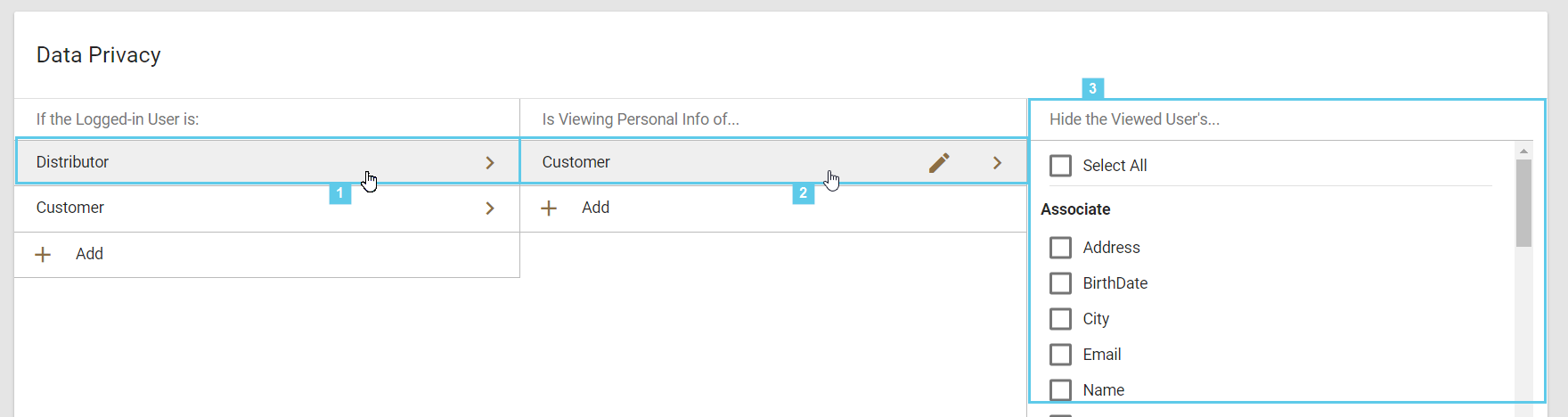Viewport: 1568px width, 417px height.
Task: Choose Customer under Is Viewing Personal Info
Action: click(576, 162)
